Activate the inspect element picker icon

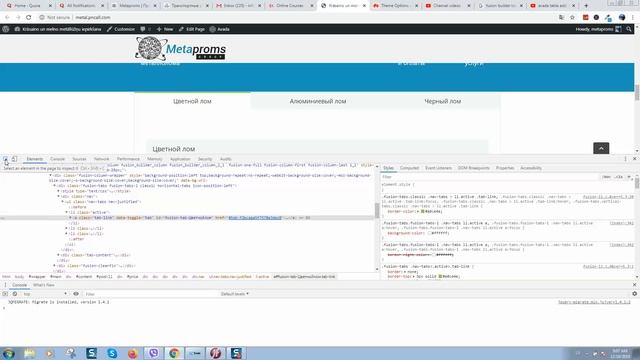point(6,159)
